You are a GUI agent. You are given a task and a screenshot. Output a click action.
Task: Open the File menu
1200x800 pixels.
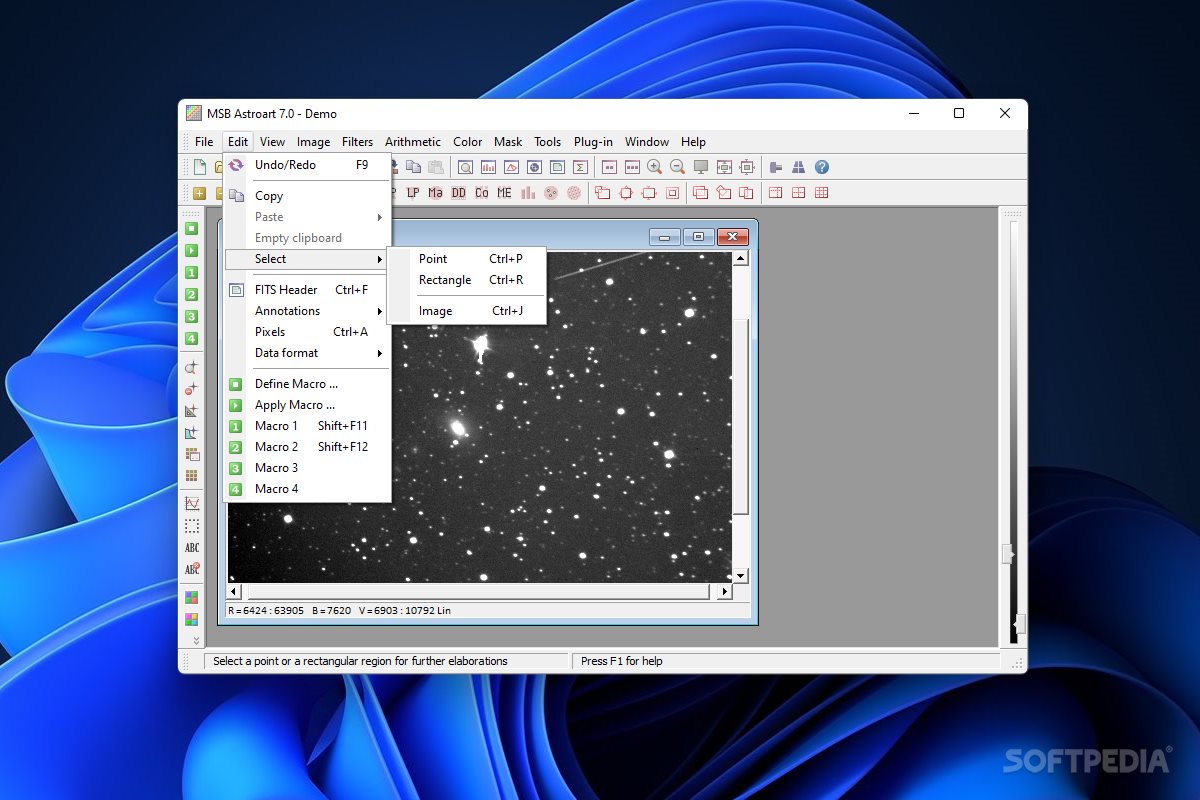click(x=204, y=142)
